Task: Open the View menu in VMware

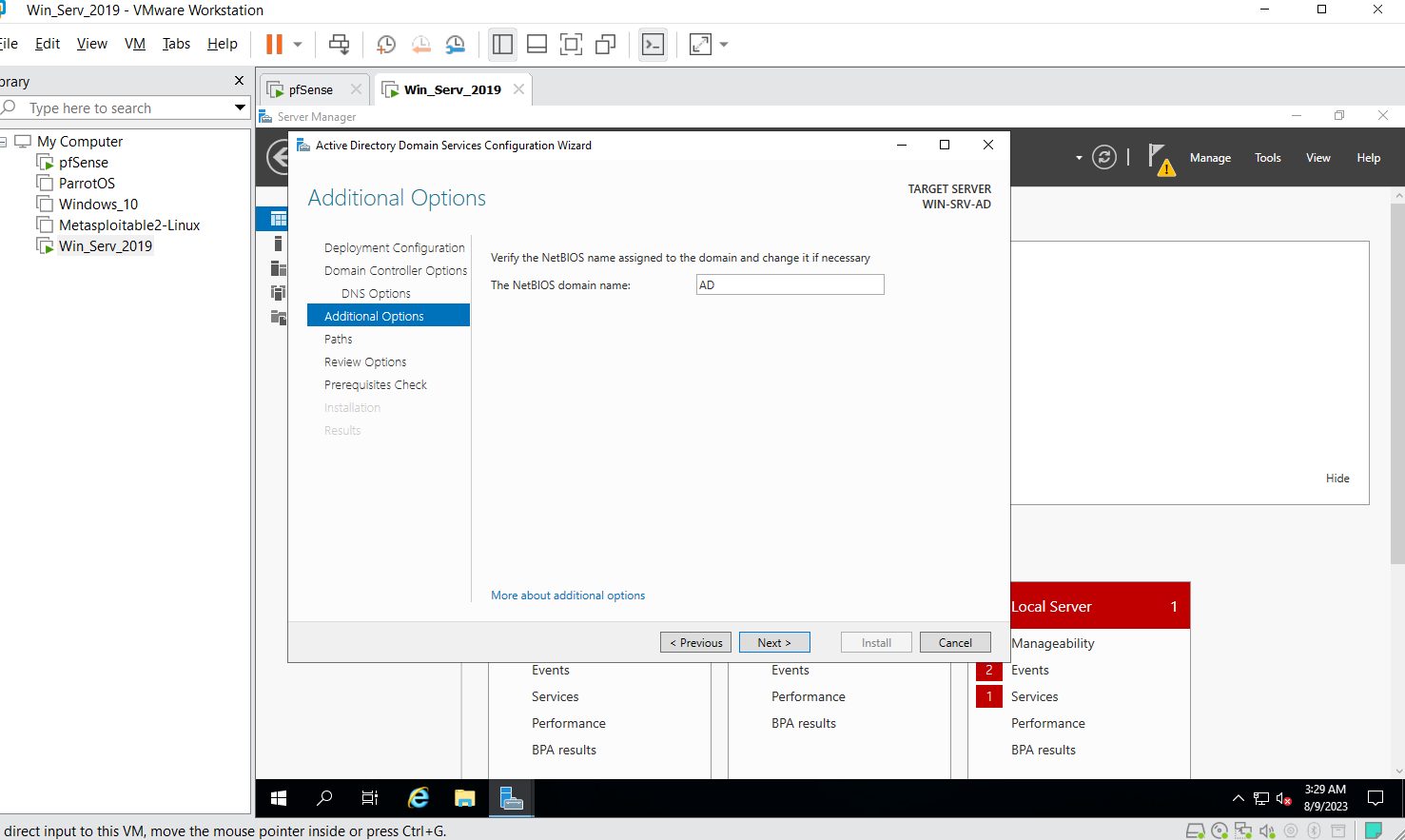Action: click(x=92, y=44)
